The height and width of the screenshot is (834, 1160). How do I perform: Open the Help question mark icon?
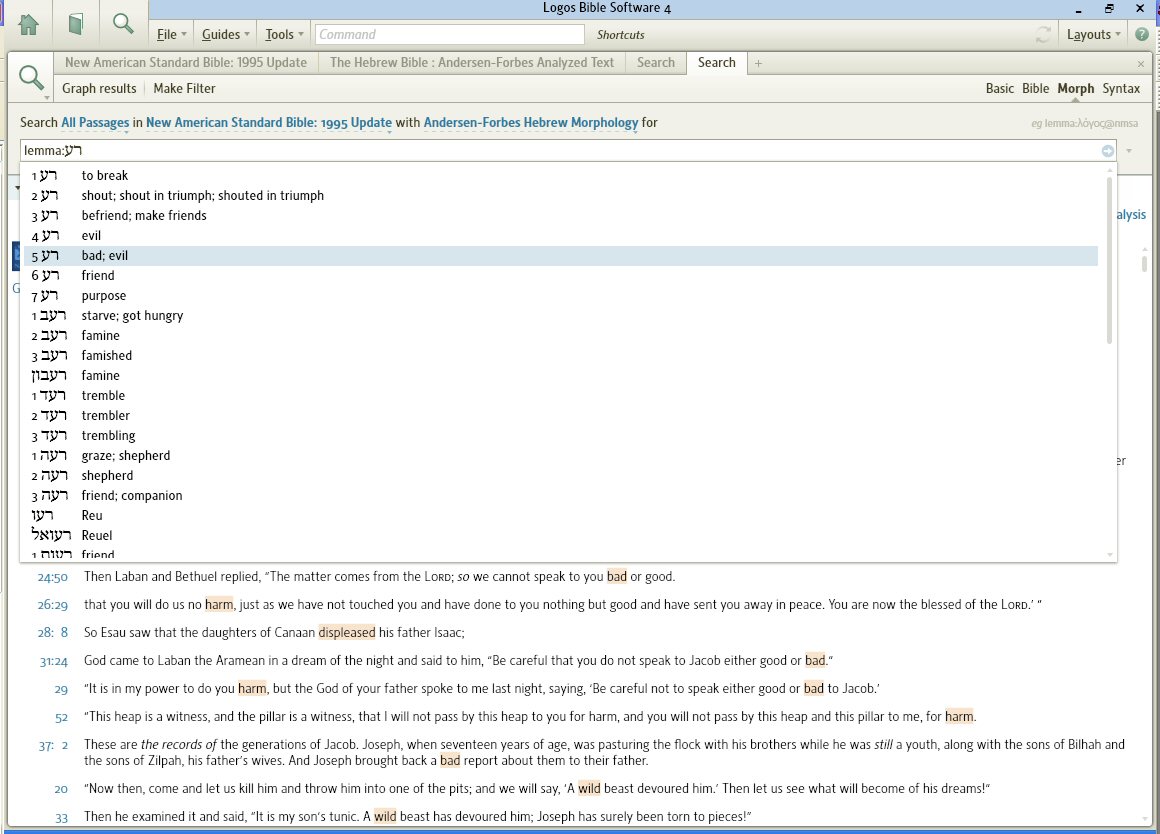[1142, 34]
